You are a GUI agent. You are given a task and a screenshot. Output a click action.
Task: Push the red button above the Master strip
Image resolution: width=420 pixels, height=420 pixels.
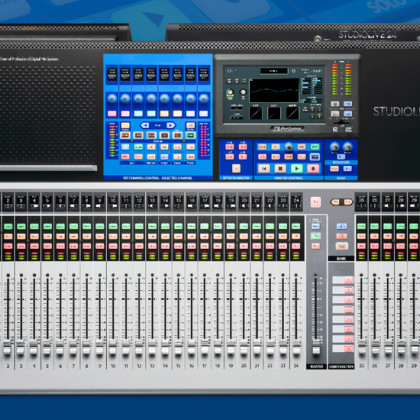315,202
